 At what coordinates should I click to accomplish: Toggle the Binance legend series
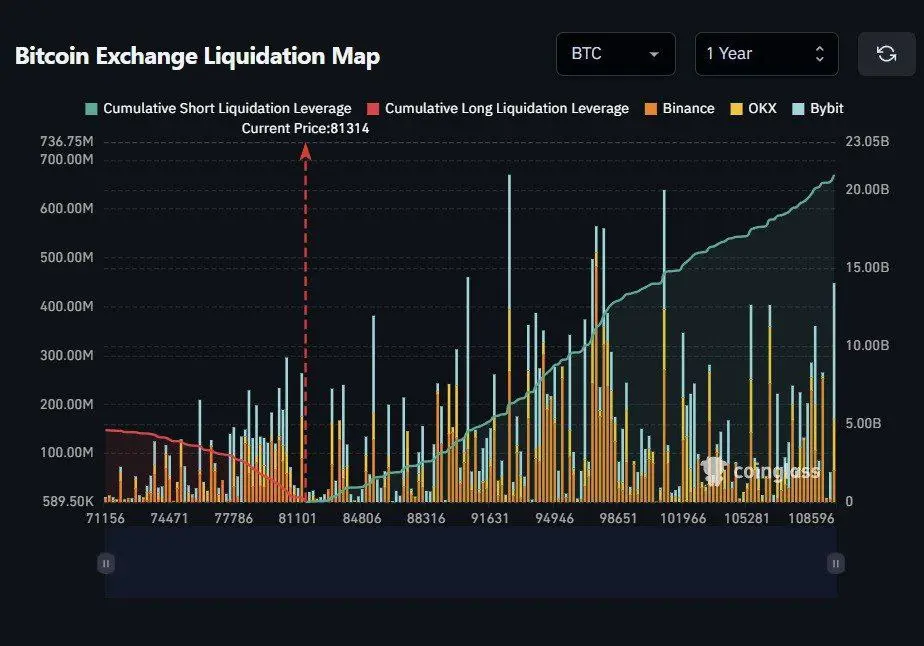679,108
